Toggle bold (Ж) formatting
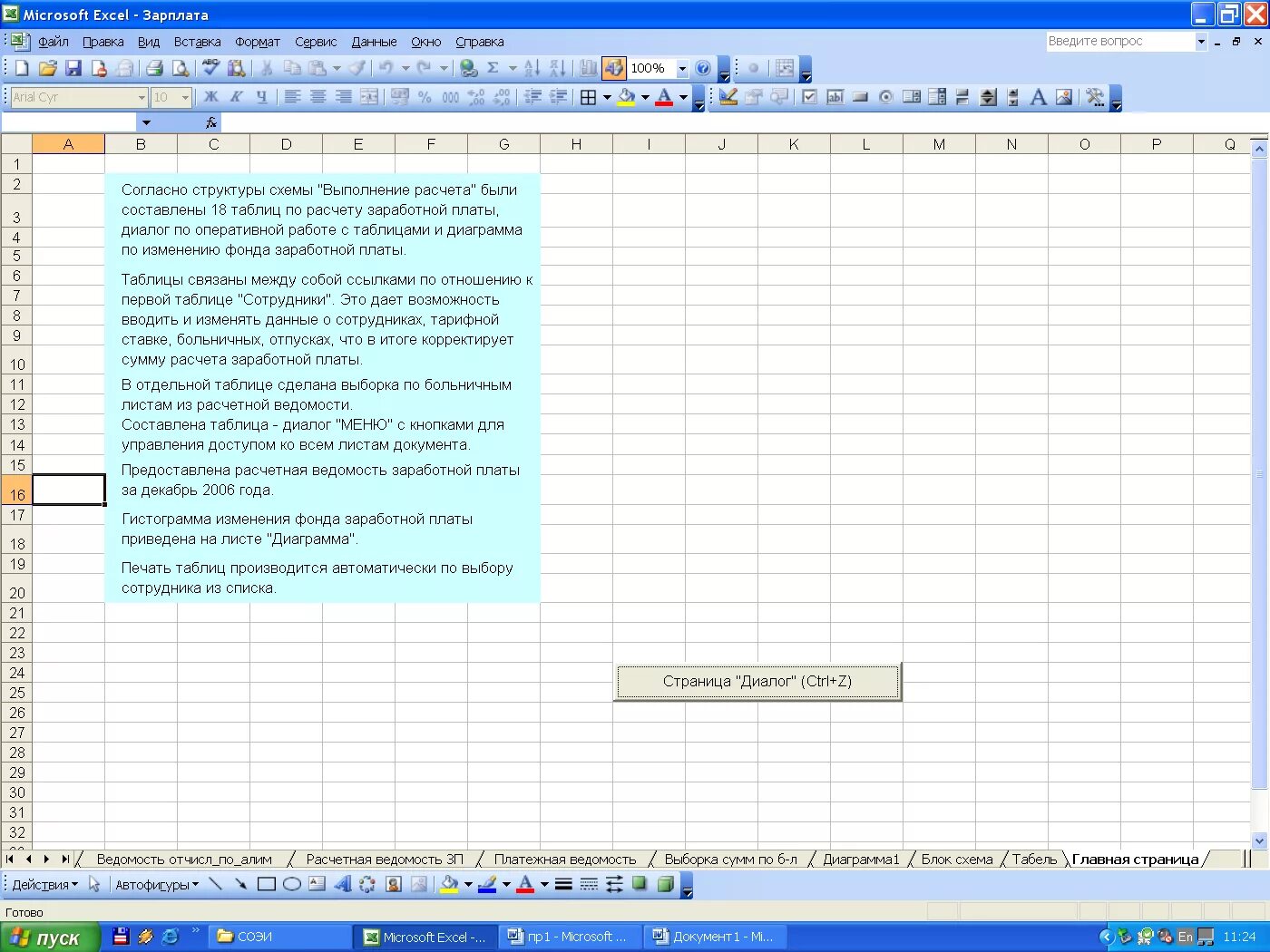 point(210,97)
